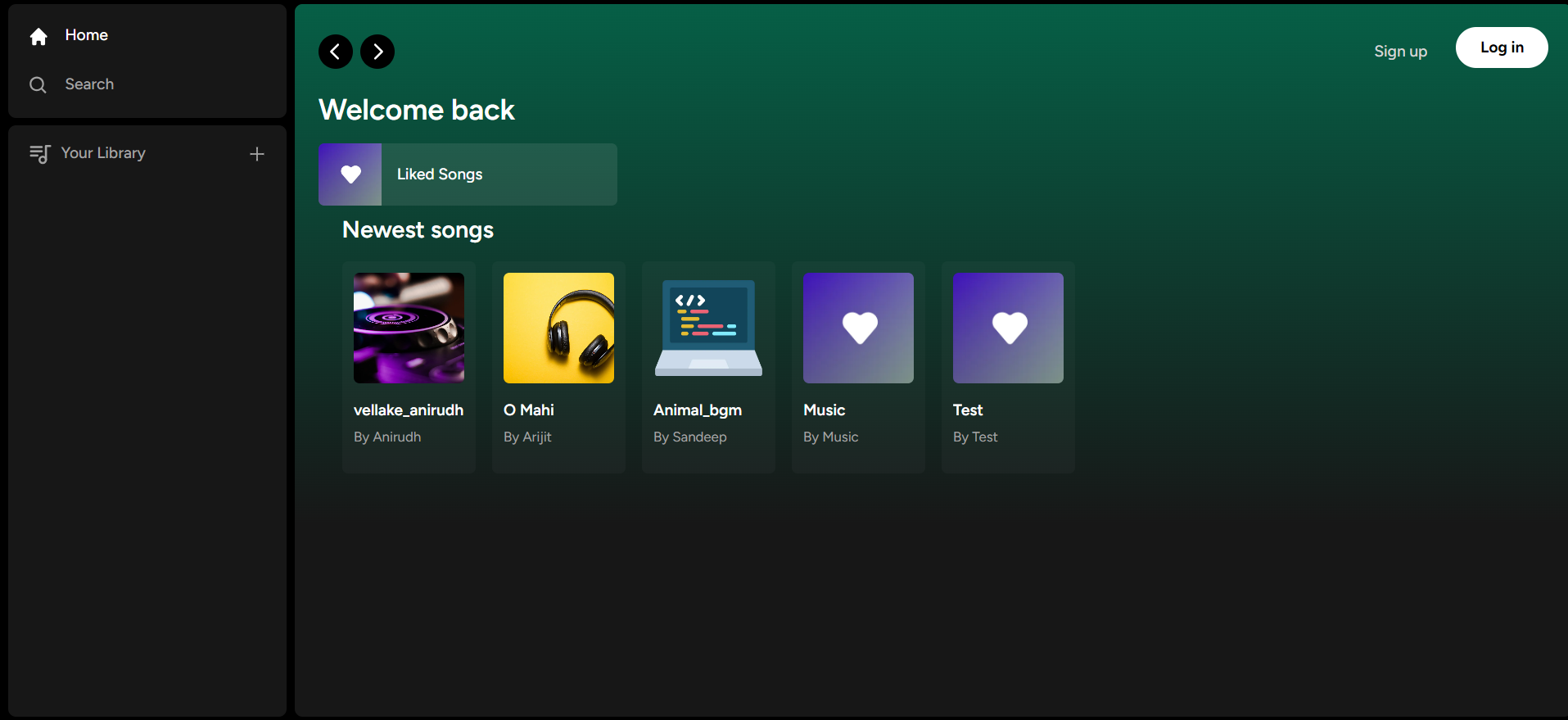Go back with left arrow button
The image size is (1568, 720).
[x=336, y=52]
